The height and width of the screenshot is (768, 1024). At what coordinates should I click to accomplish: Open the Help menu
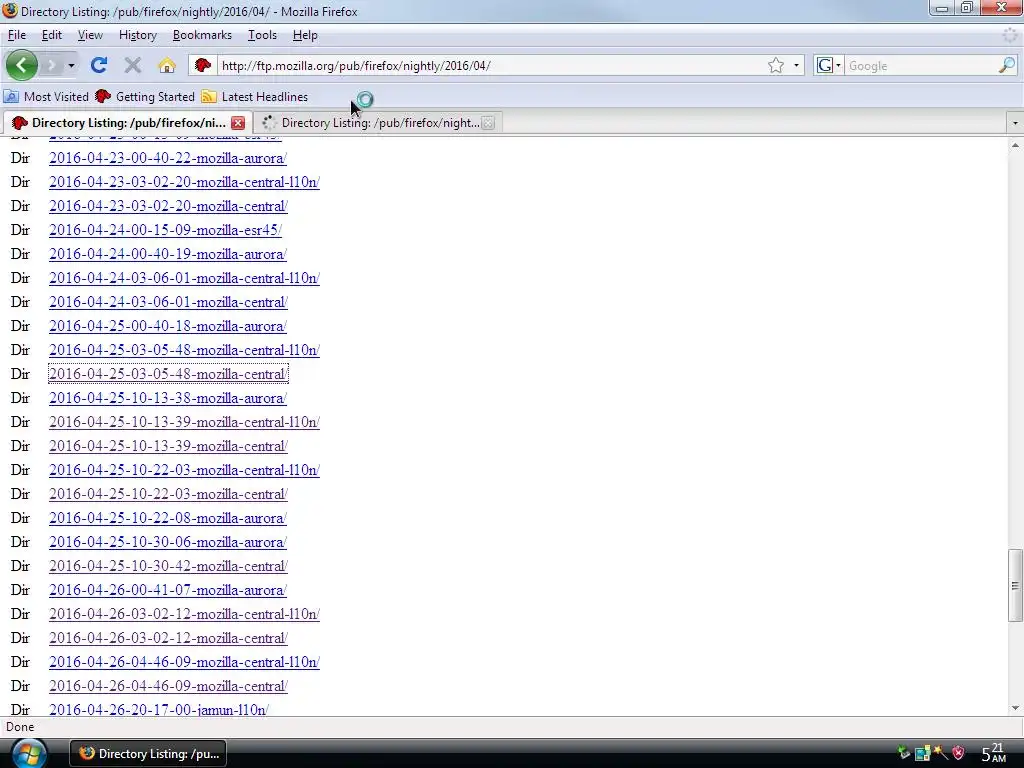(x=305, y=35)
